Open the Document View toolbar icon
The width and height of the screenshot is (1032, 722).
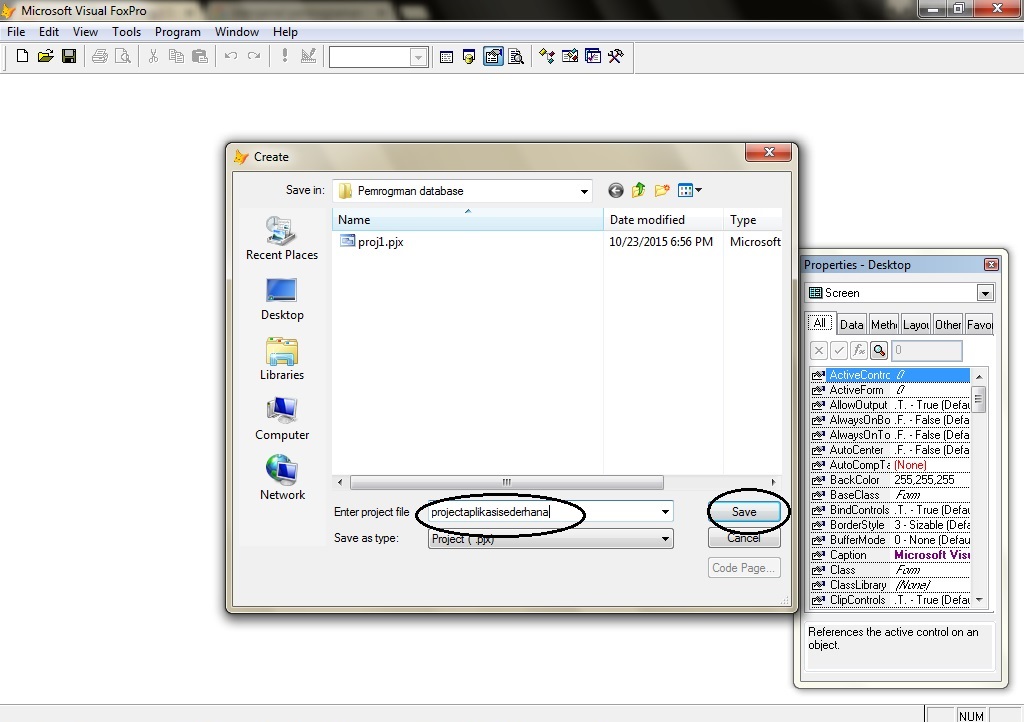[517, 57]
